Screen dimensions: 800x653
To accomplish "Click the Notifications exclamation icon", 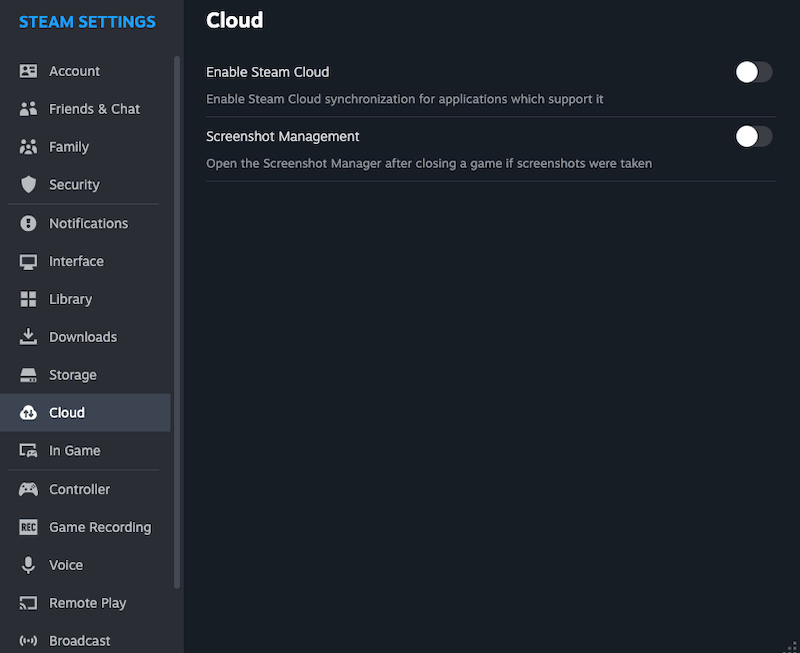I will pos(28,223).
